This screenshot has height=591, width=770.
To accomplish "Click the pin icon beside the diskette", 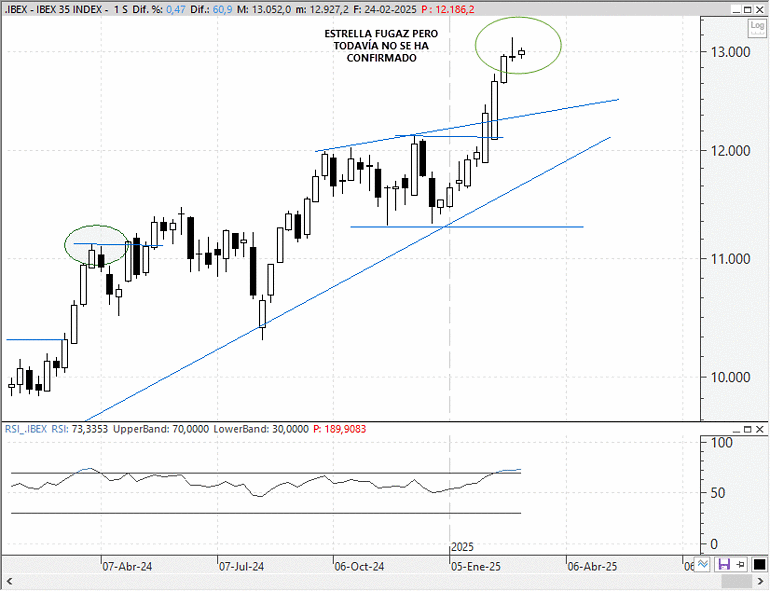I will tap(741, 564).
